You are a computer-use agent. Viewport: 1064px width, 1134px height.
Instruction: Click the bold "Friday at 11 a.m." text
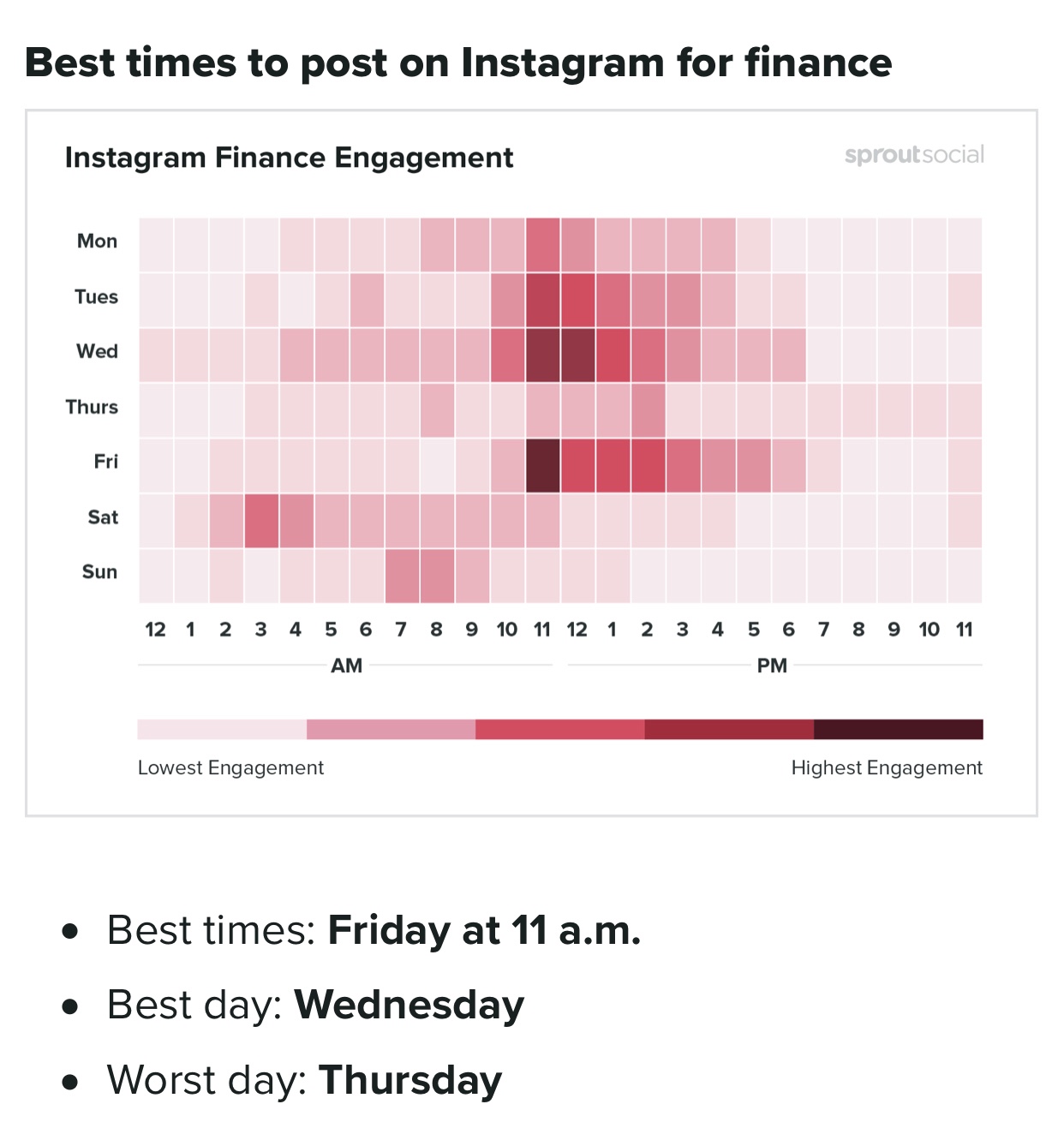pos(484,930)
